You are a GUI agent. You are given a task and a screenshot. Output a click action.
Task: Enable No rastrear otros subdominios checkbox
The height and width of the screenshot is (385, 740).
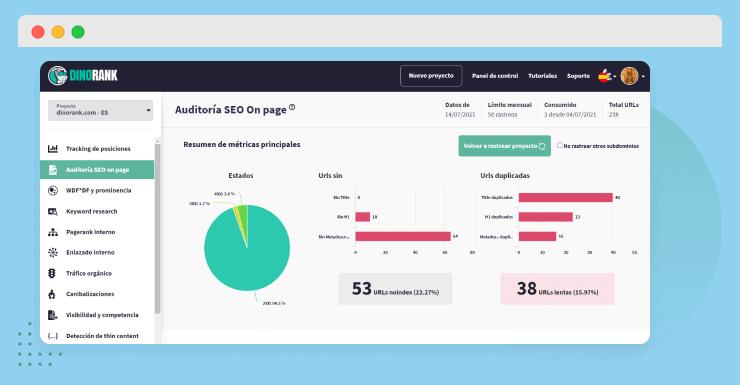coord(560,145)
